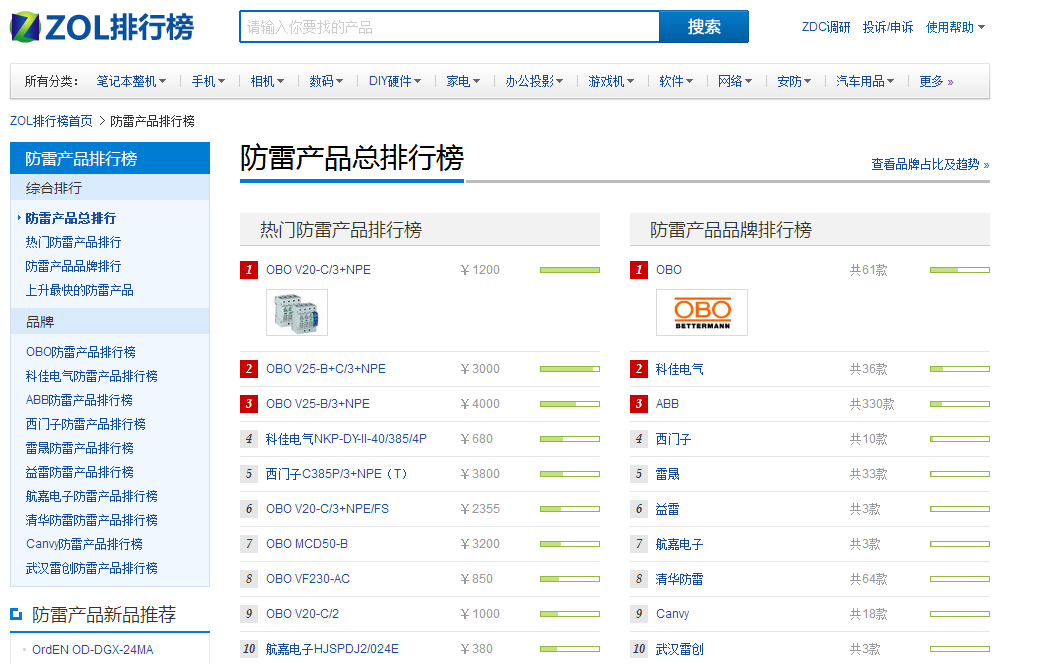
Task: Open the 软件 category menu
Action: click(x=677, y=82)
